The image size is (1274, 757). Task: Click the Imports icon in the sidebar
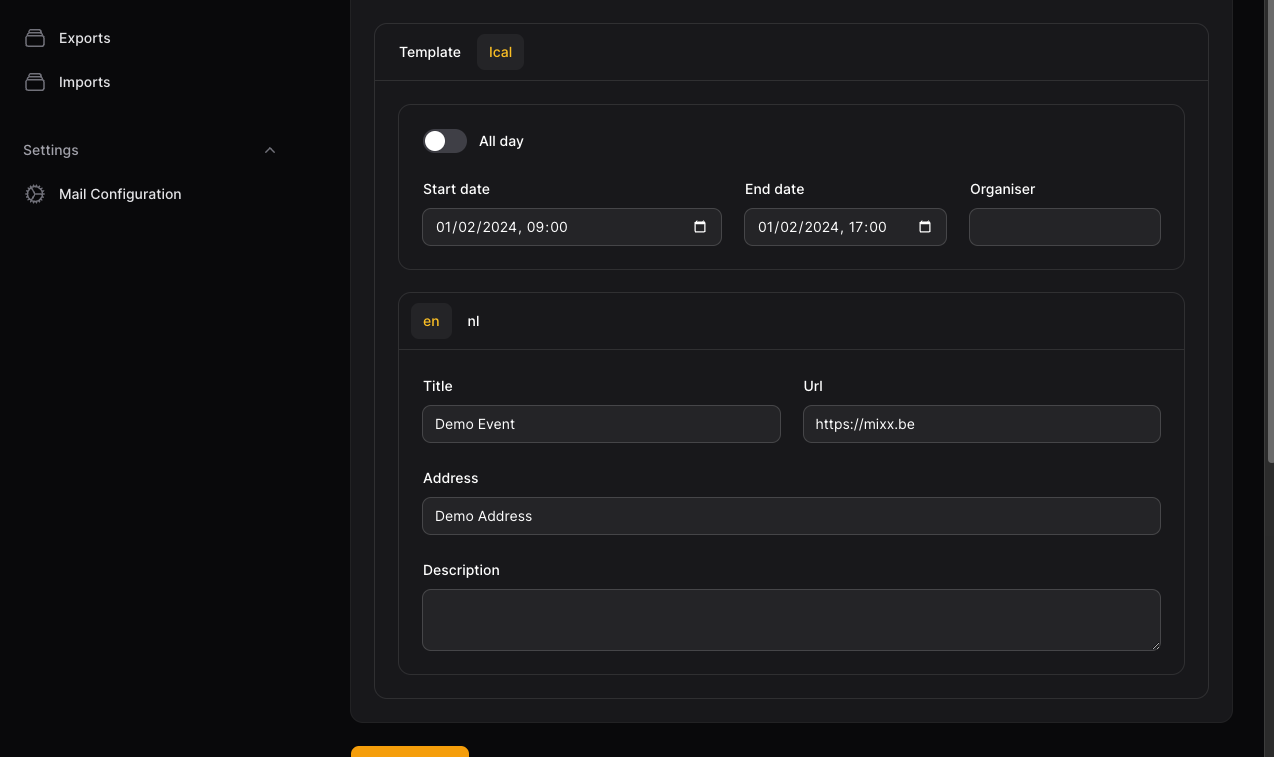35,82
